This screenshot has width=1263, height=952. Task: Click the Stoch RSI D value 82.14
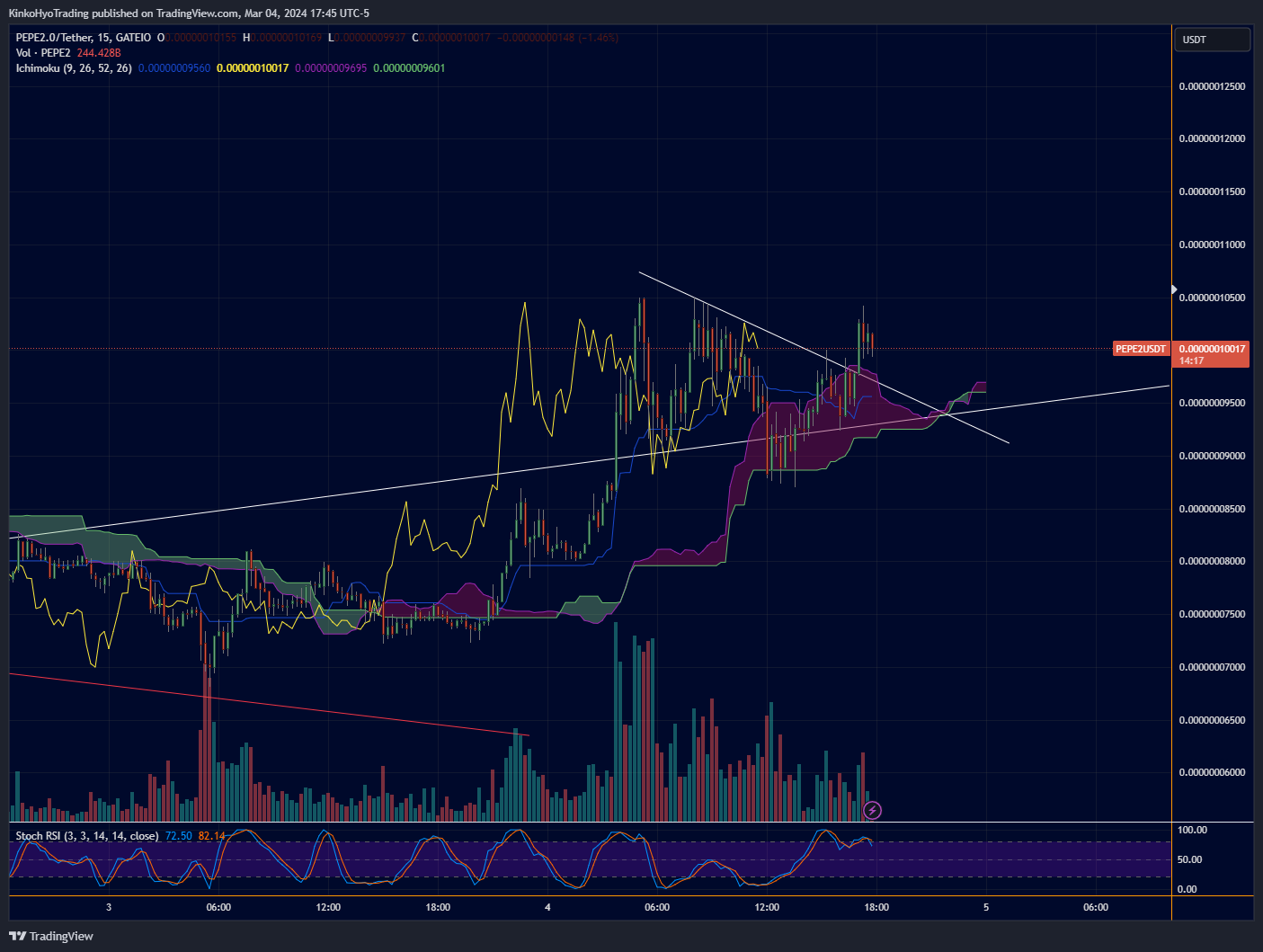click(x=212, y=836)
